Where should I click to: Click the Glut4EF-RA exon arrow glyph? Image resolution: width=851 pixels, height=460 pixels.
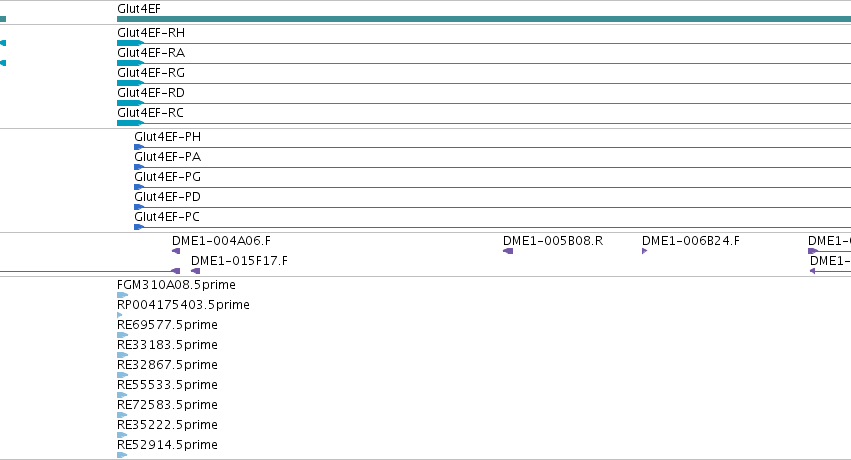(x=130, y=63)
